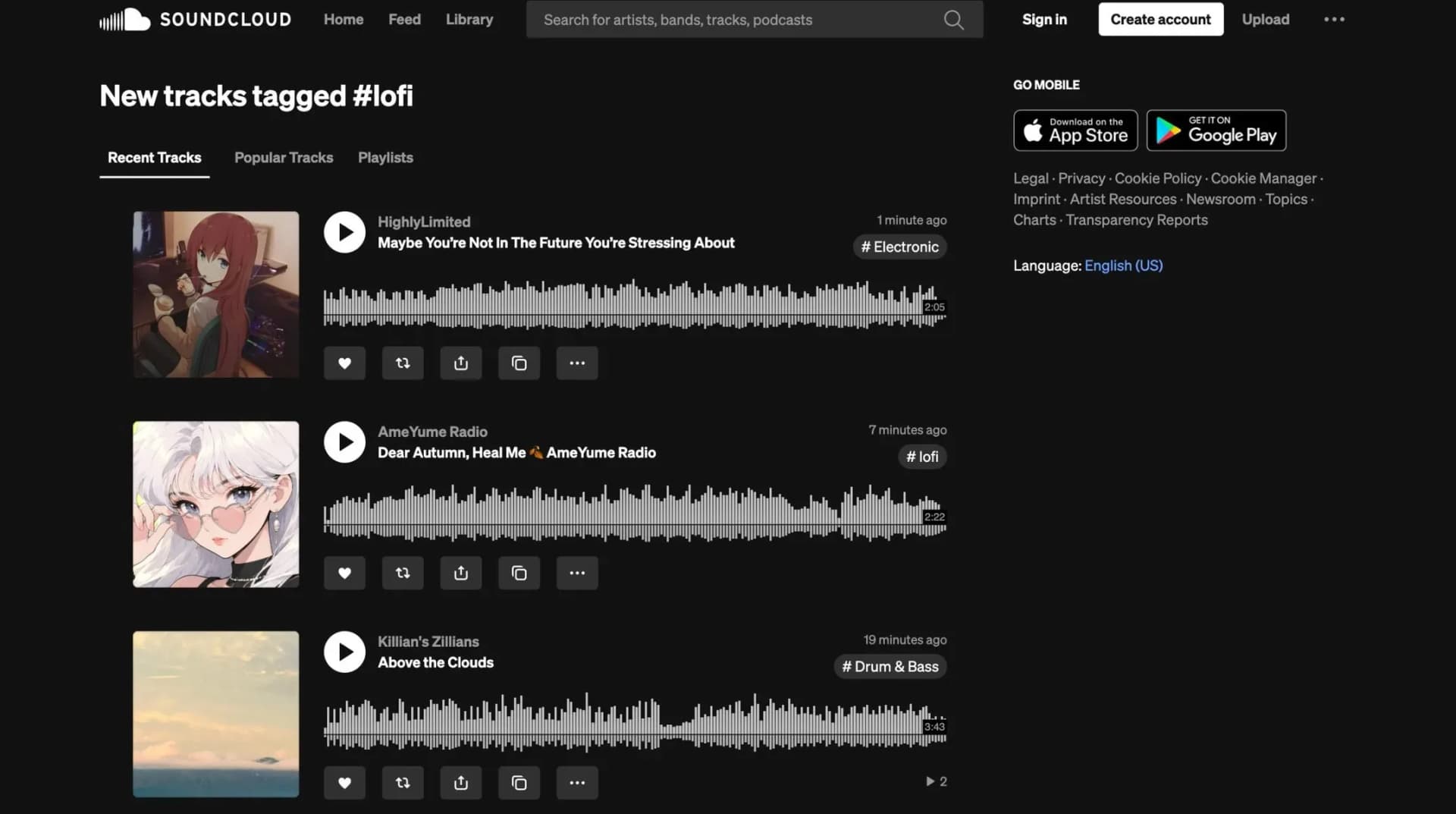1456x814 pixels.
Task: Like the HighlyLimited track
Action: pyautogui.click(x=344, y=363)
